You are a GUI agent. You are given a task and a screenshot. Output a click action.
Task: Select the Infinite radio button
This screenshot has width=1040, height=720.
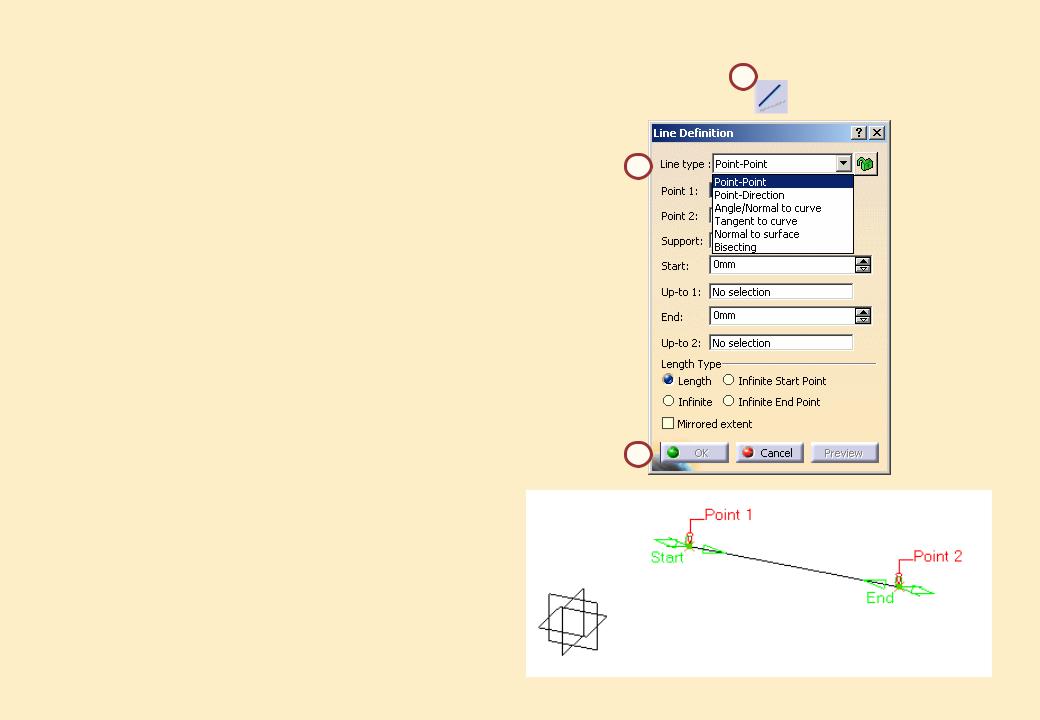(x=668, y=401)
